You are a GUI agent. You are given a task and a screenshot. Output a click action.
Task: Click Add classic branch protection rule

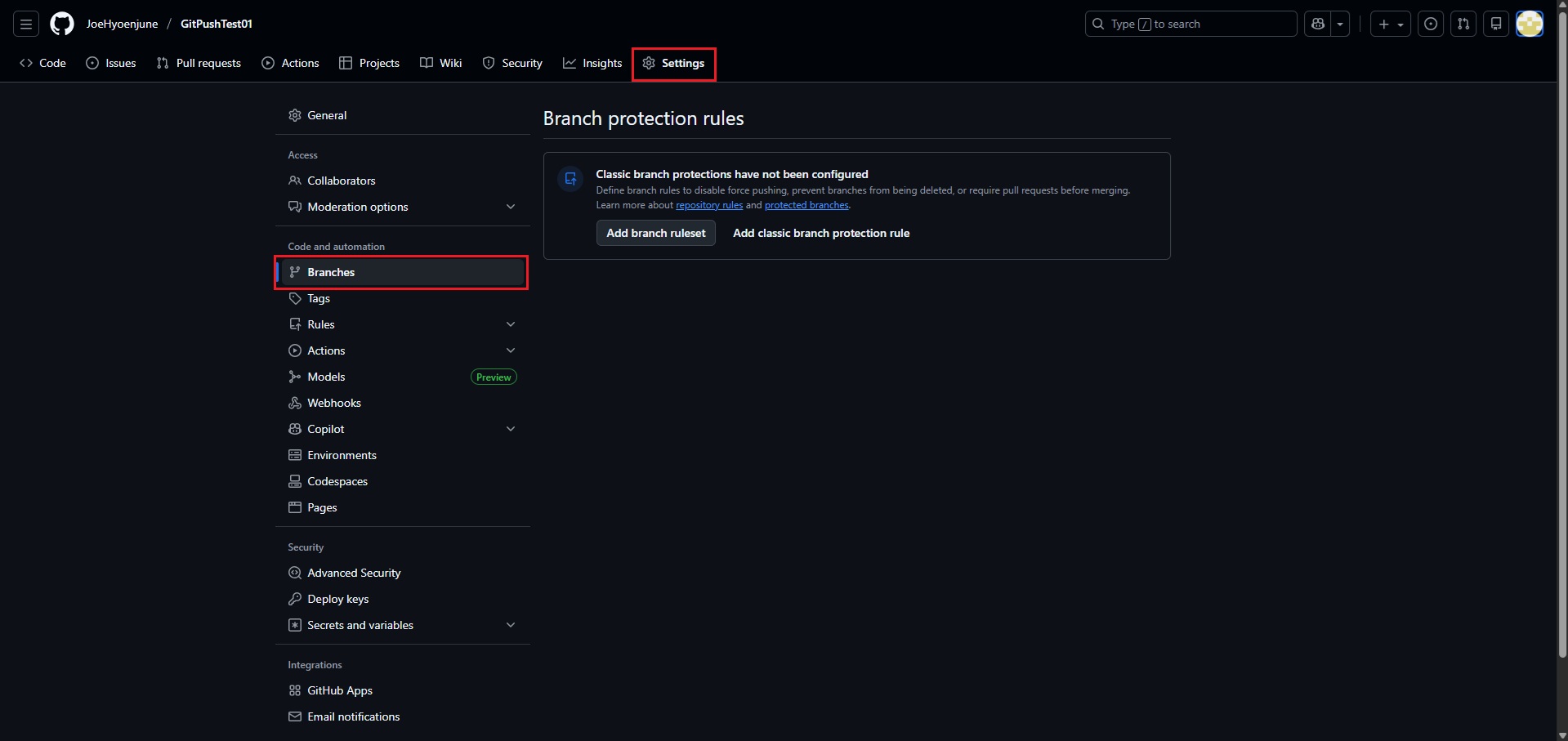point(821,233)
